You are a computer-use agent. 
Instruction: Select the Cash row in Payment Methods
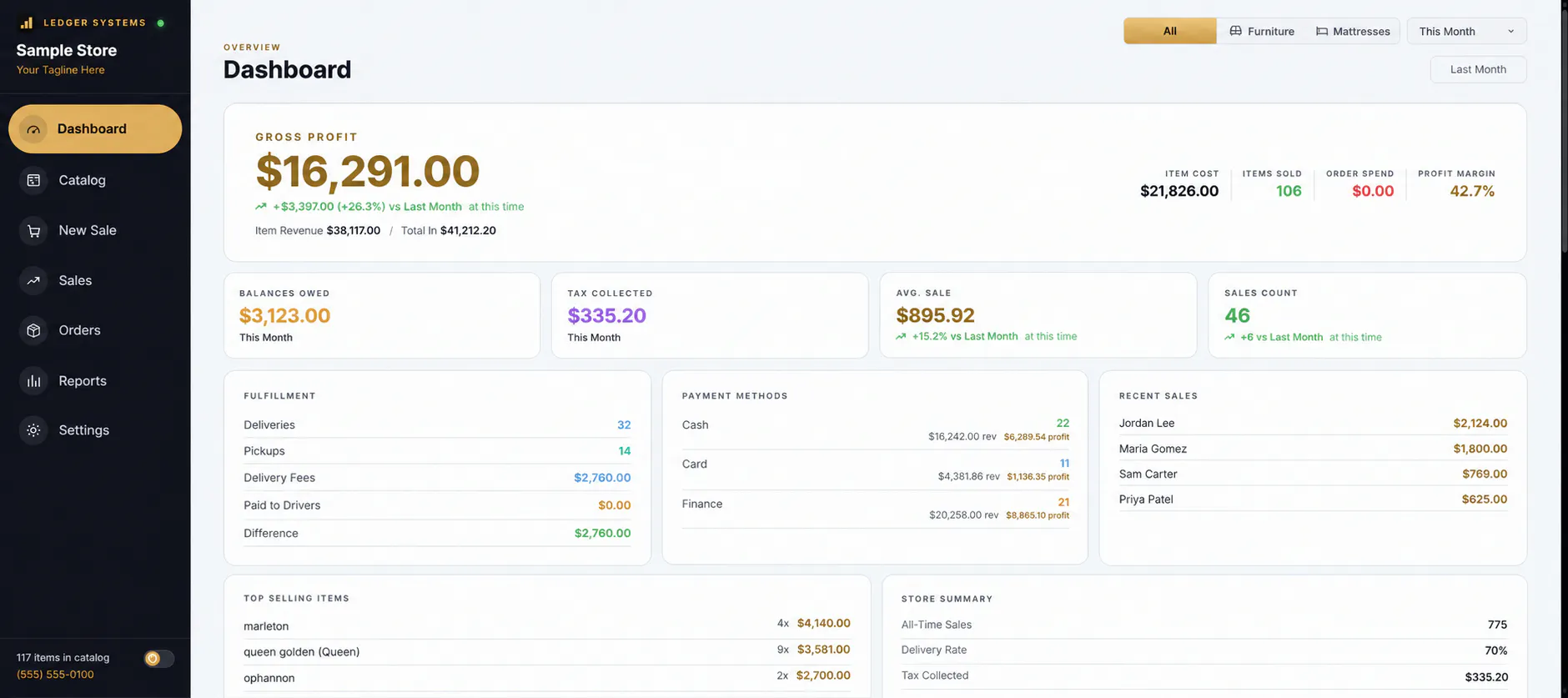pos(875,429)
